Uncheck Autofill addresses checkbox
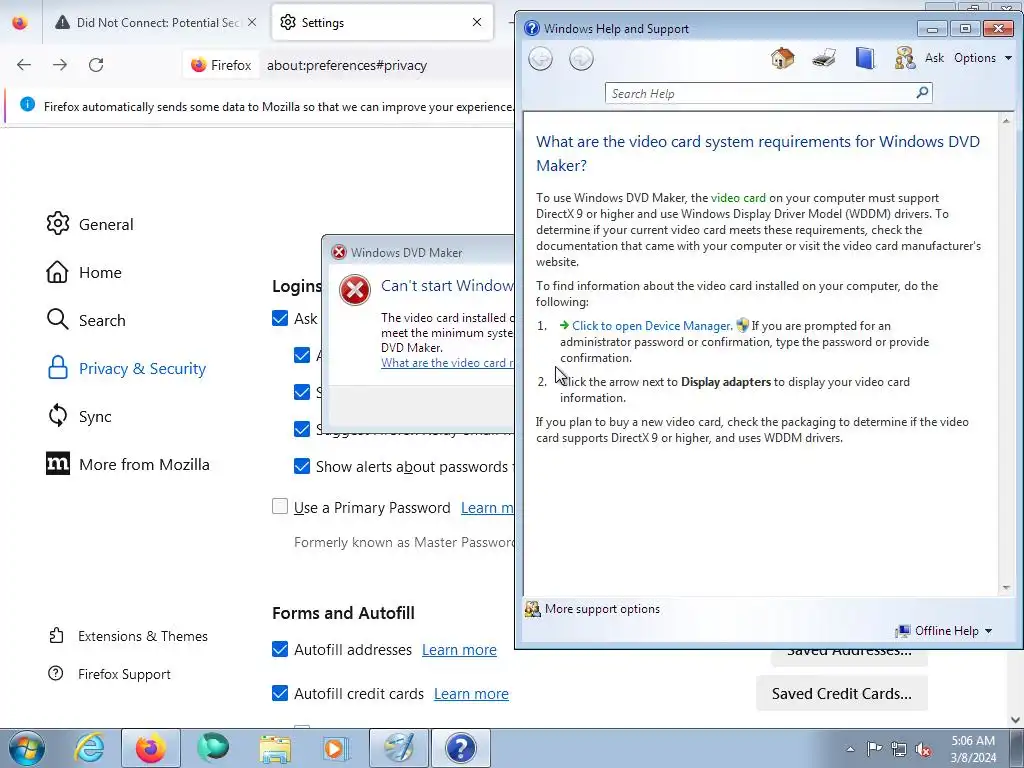Screen dimensions: 1024x768 click(x=280, y=649)
